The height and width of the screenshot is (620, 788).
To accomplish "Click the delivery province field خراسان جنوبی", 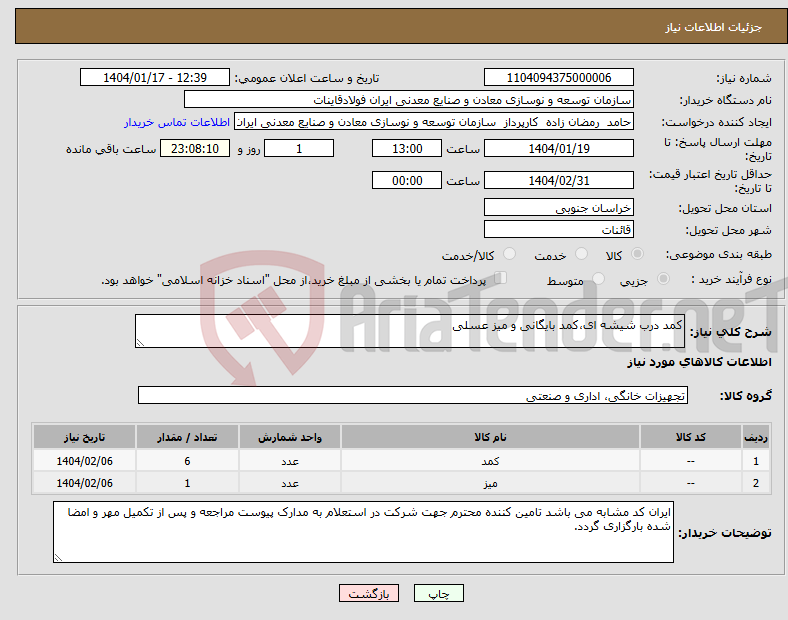I will [x=558, y=207].
